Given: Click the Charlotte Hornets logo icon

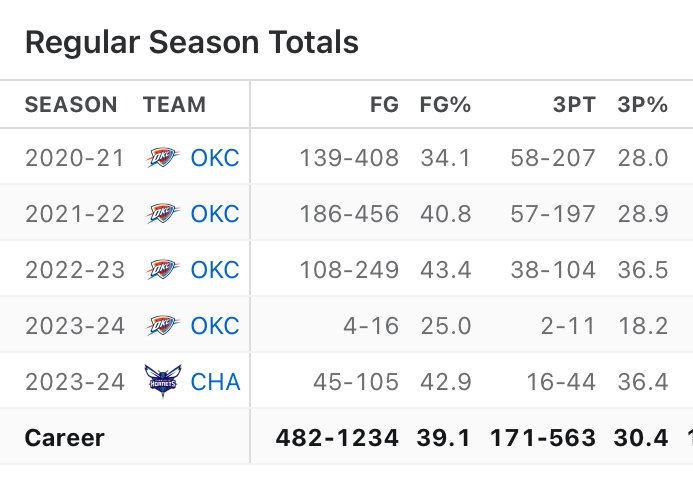Looking at the screenshot, I should tap(163, 381).
